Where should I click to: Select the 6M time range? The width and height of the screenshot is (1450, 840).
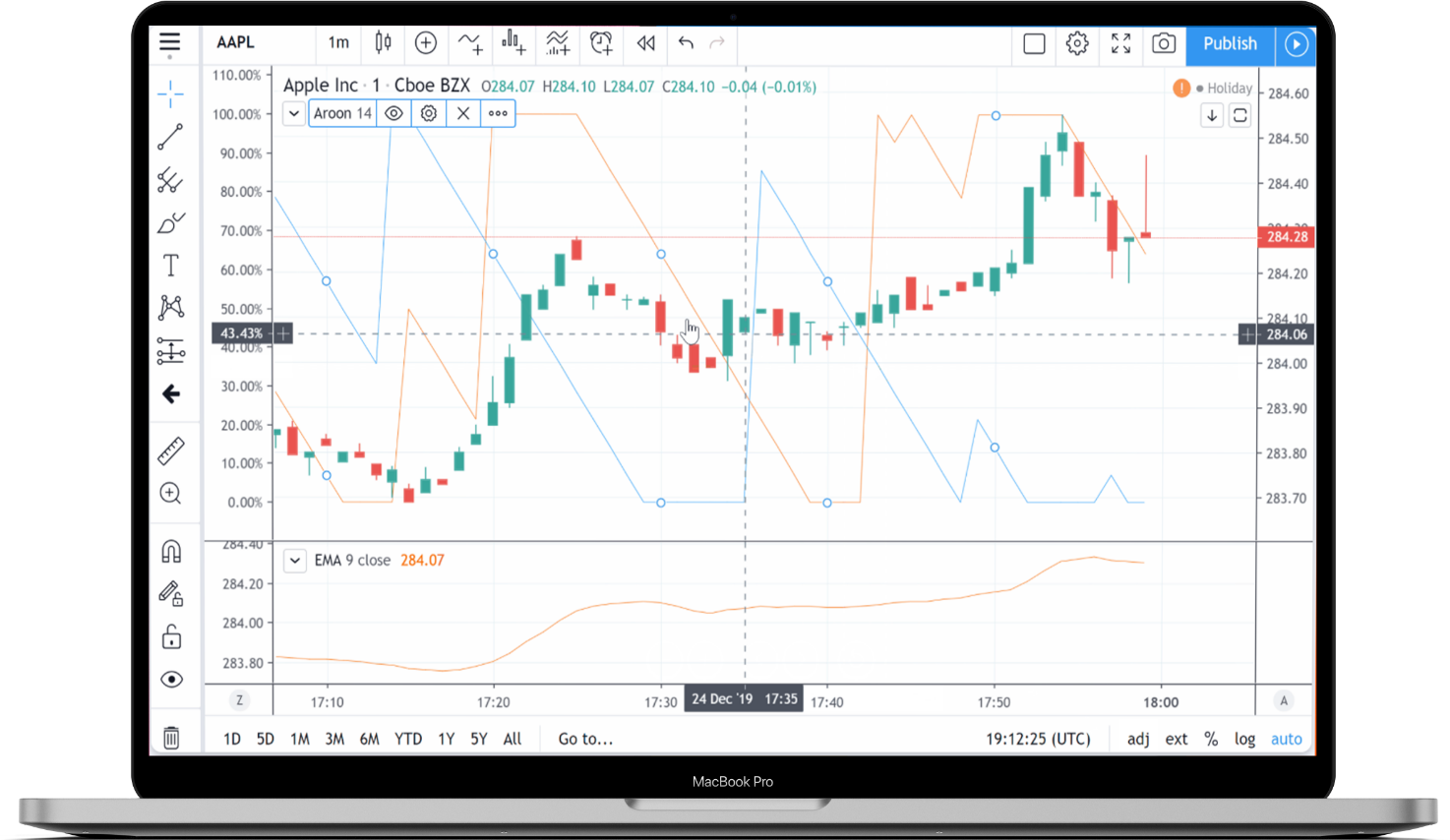[369, 739]
